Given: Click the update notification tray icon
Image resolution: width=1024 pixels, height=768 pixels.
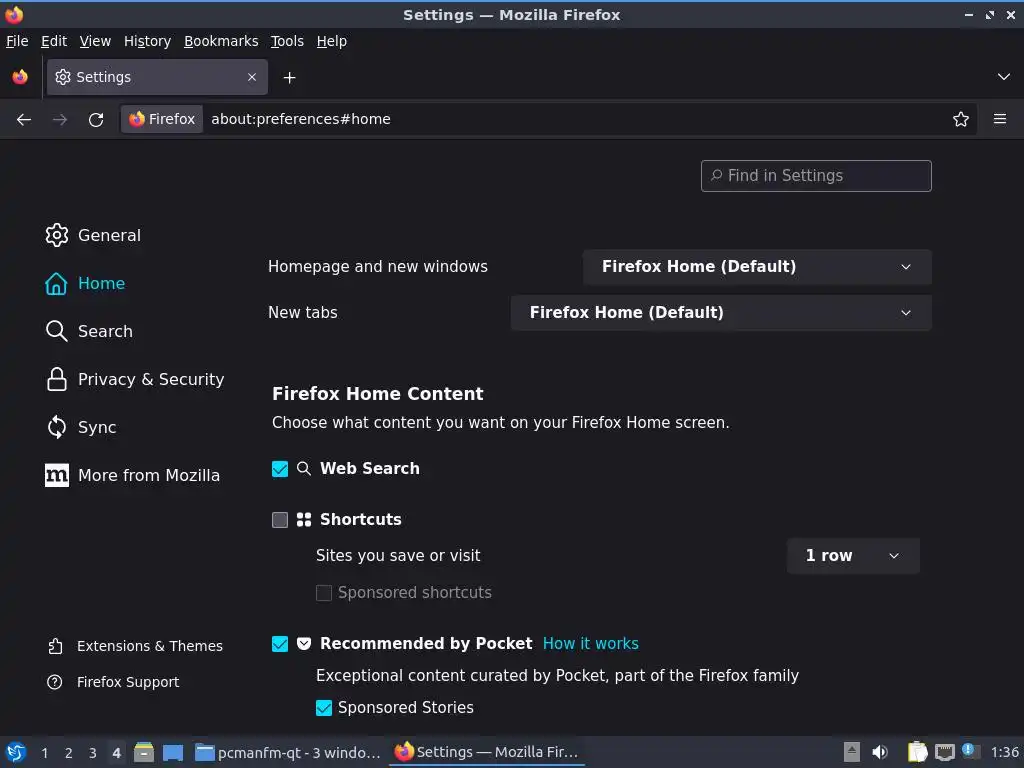Looking at the screenshot, I should point(970,751).
